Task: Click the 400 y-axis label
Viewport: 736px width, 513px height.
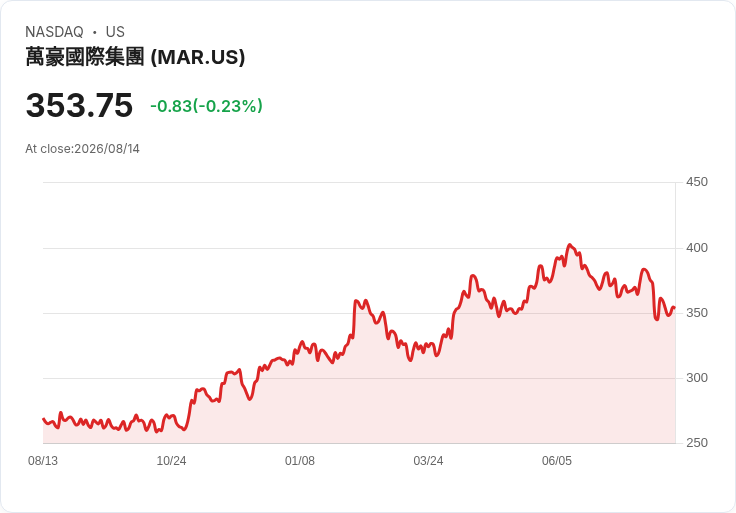Action: tap(697, 248)
